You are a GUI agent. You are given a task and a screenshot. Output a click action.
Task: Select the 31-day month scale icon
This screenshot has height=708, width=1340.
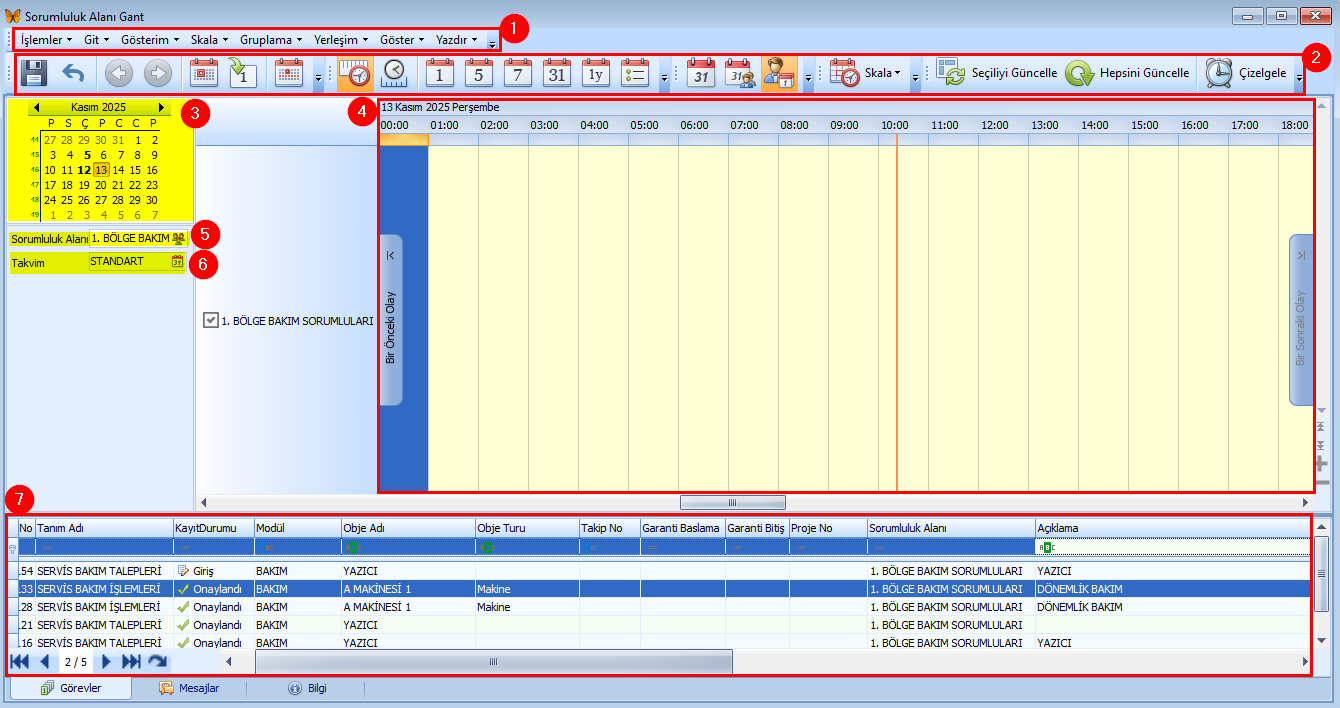557,73
